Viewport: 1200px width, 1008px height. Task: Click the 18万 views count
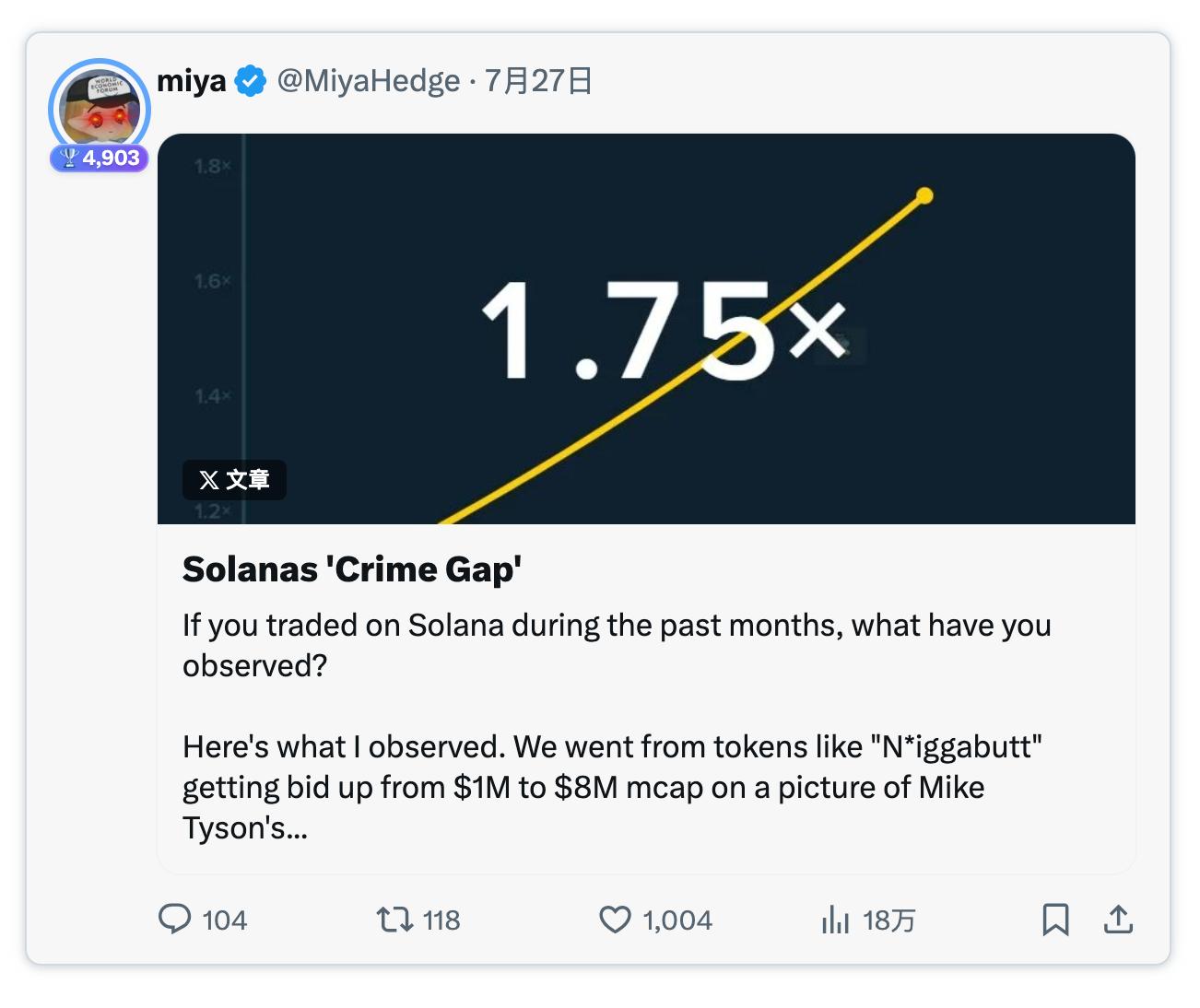[889, 920]
